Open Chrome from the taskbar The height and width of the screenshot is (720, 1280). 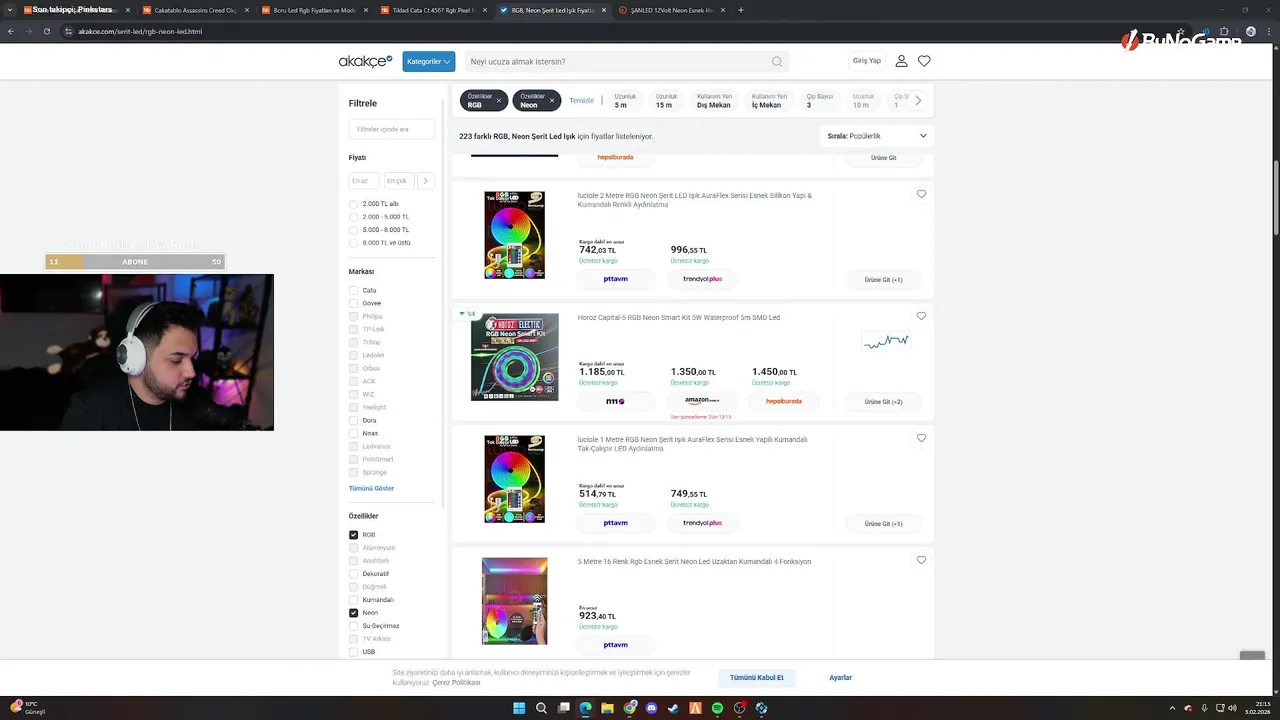point(630,708)
